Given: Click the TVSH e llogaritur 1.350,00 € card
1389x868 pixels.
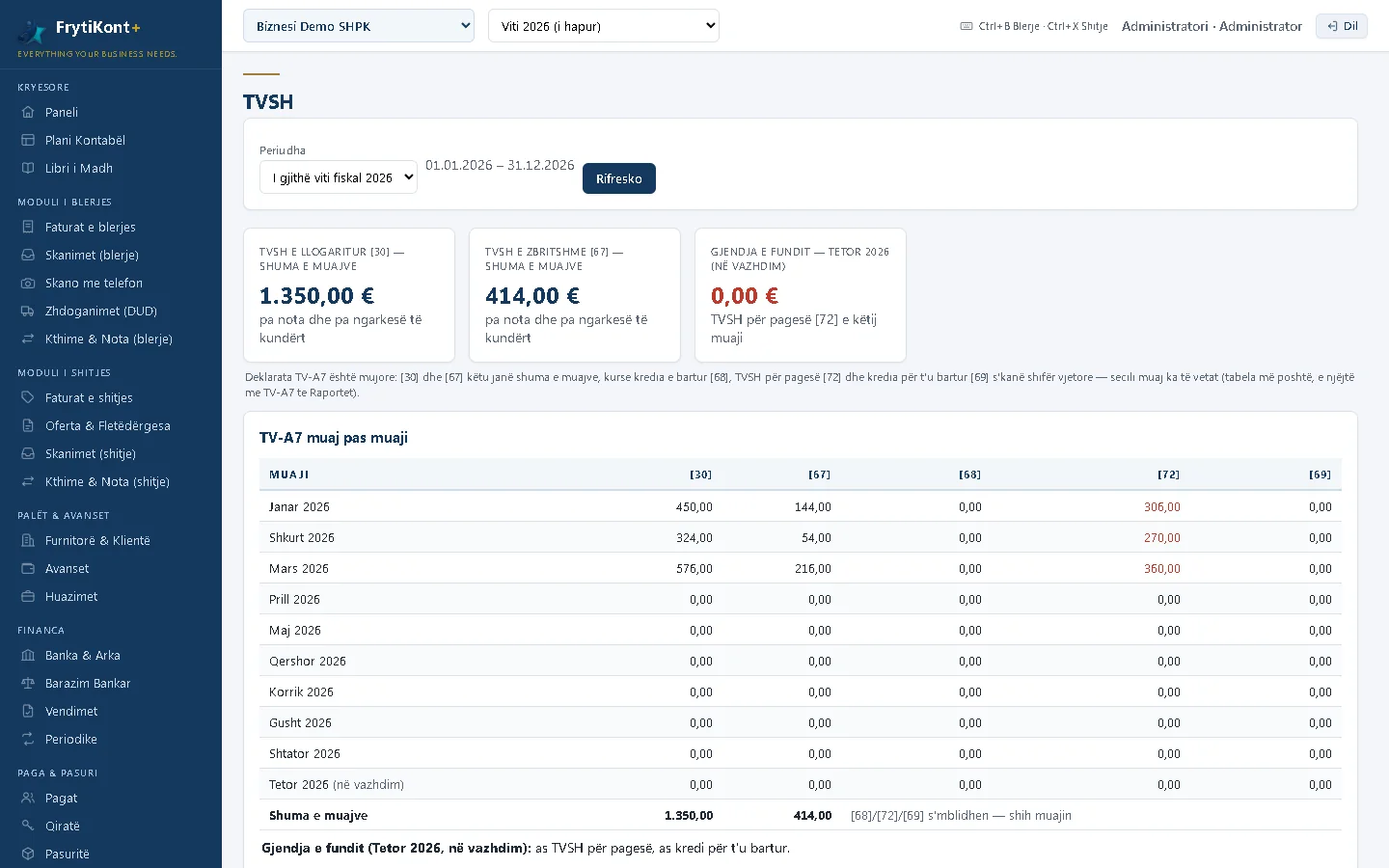Looking at the screenshot, I should (x=349, y=295).
